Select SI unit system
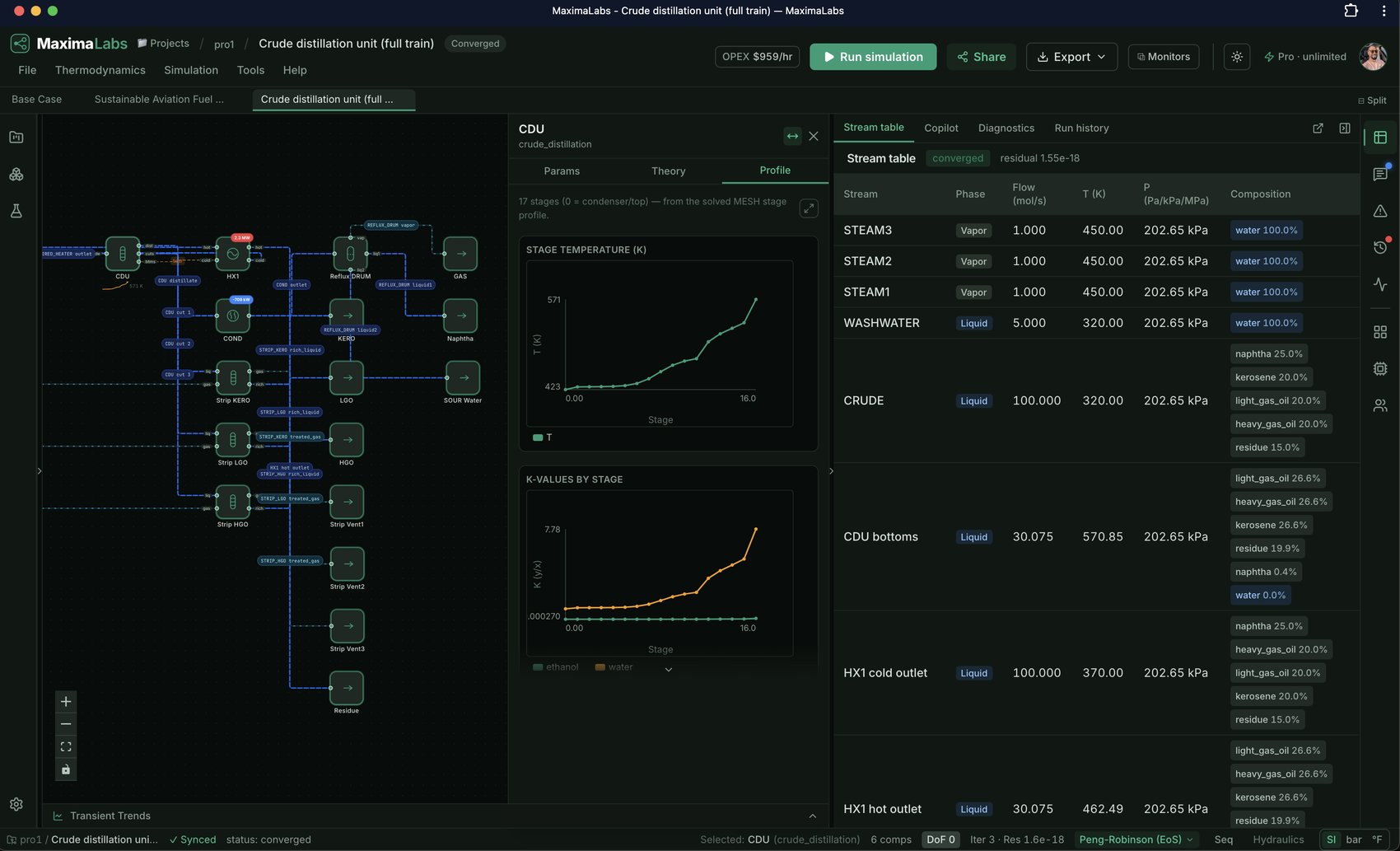The height and width of the screenshot is (851, 1400). tap(1332, 839)
